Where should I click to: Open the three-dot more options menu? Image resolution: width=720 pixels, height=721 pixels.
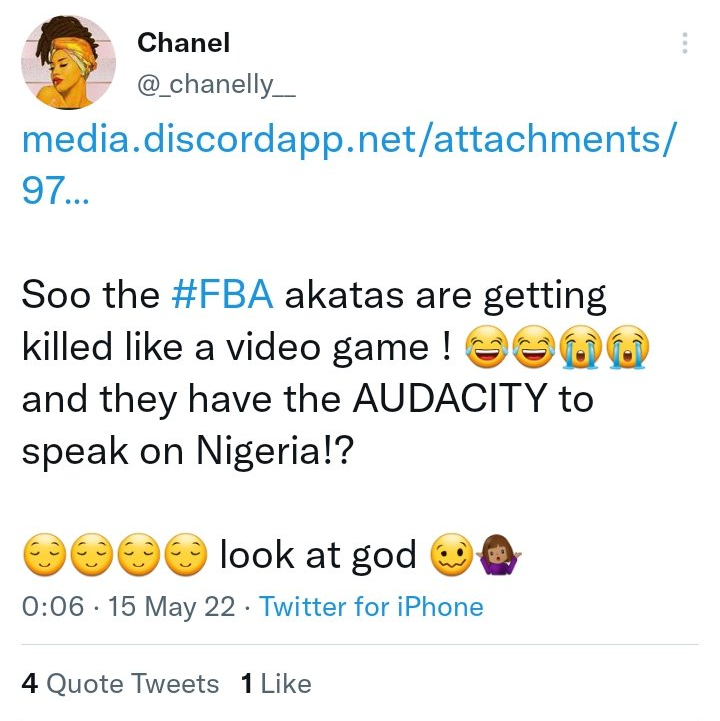[x=685, y=43]
